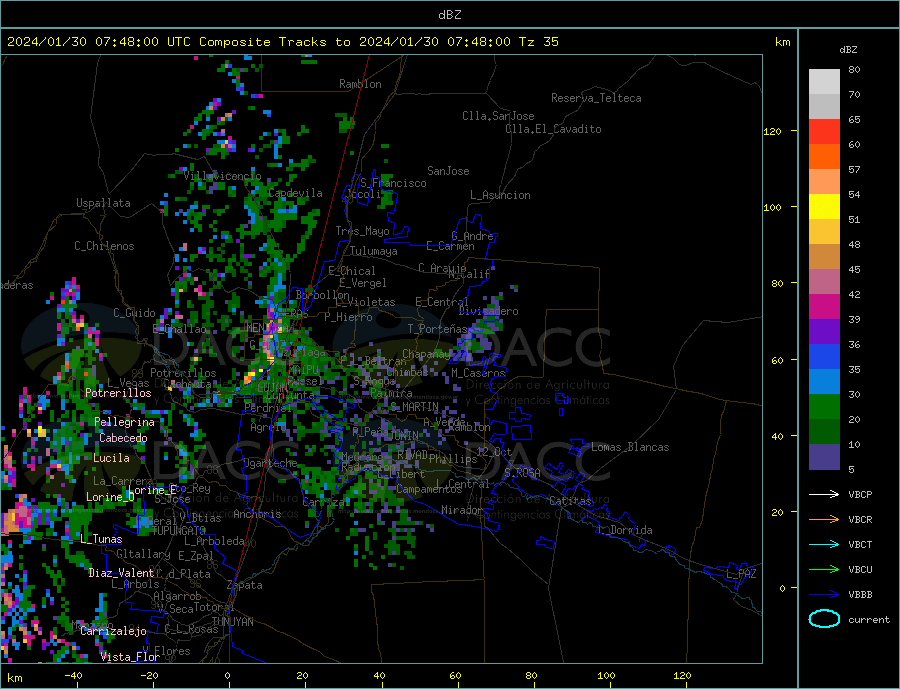The width and height of the screenshot is (900, 689).
Task: Click the Phillips map label
Action: click(453, 459)
